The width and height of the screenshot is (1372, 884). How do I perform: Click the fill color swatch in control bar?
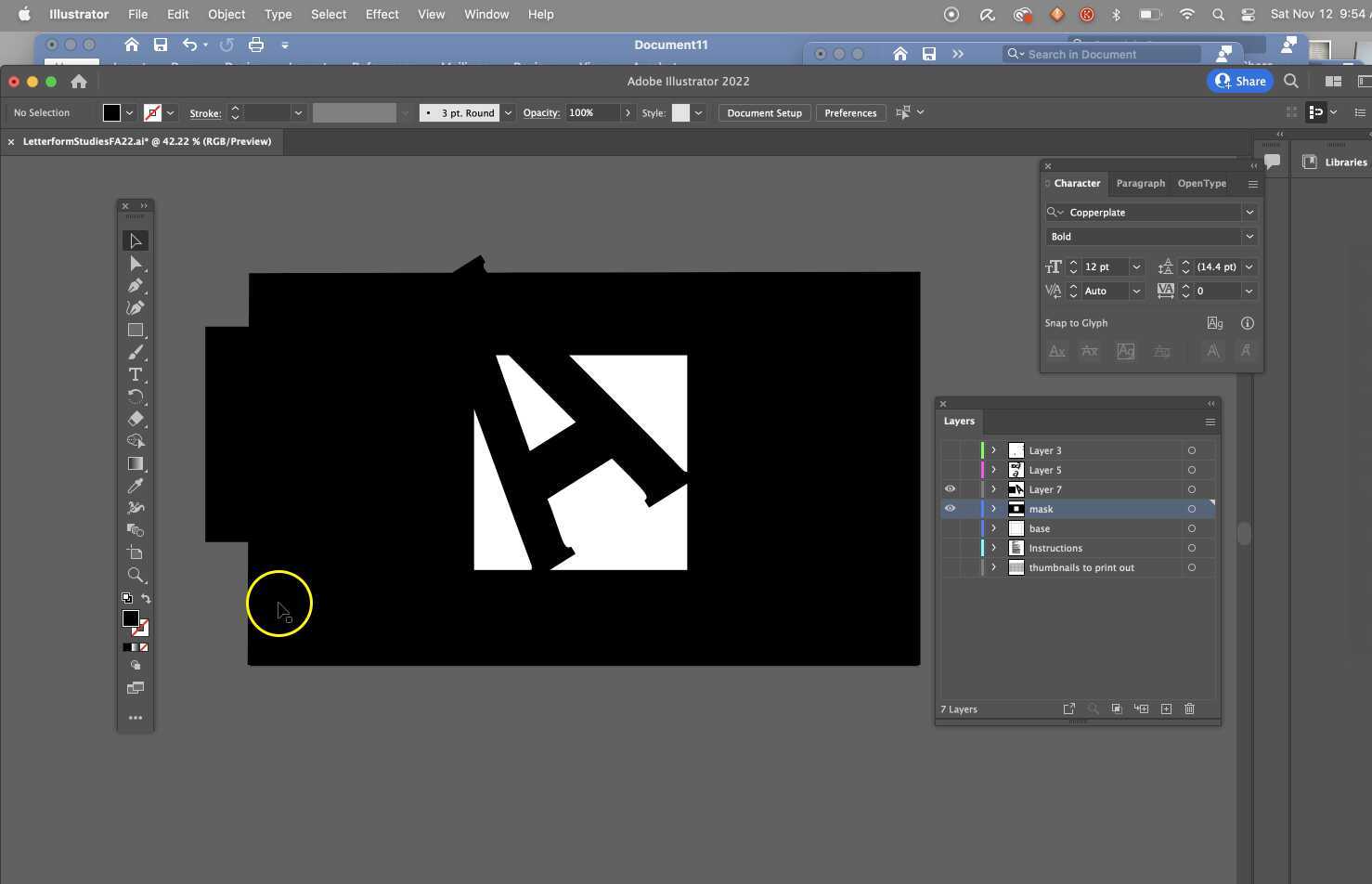click(x=111, y=113)
